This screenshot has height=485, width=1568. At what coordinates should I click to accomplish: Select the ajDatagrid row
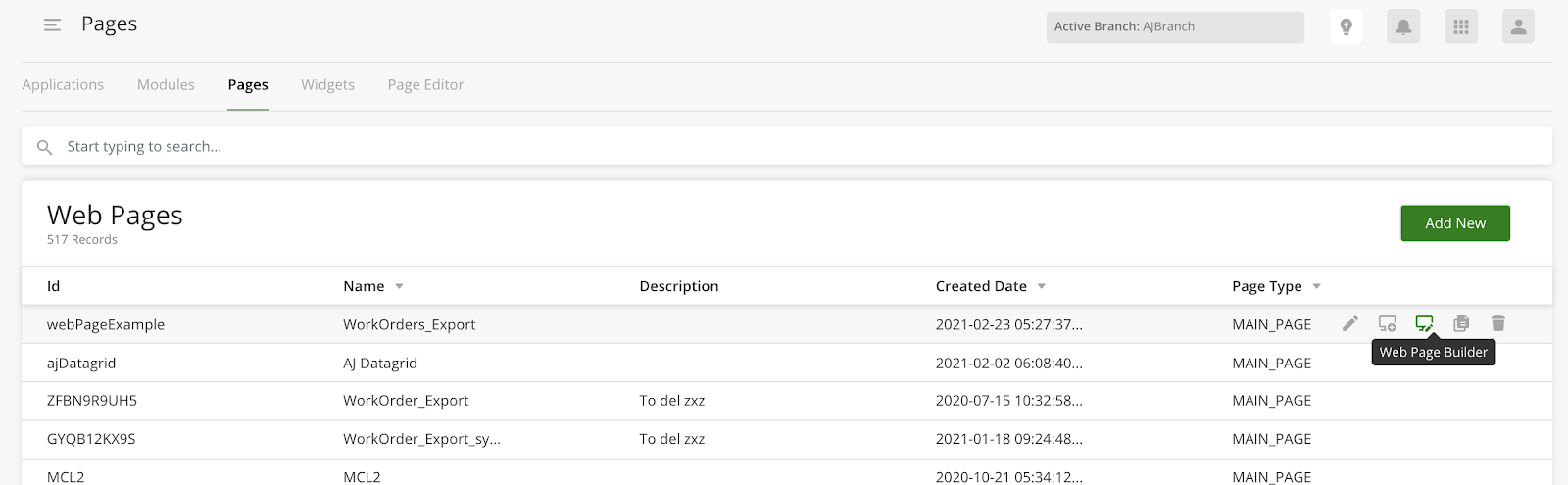tap(787, 363)
